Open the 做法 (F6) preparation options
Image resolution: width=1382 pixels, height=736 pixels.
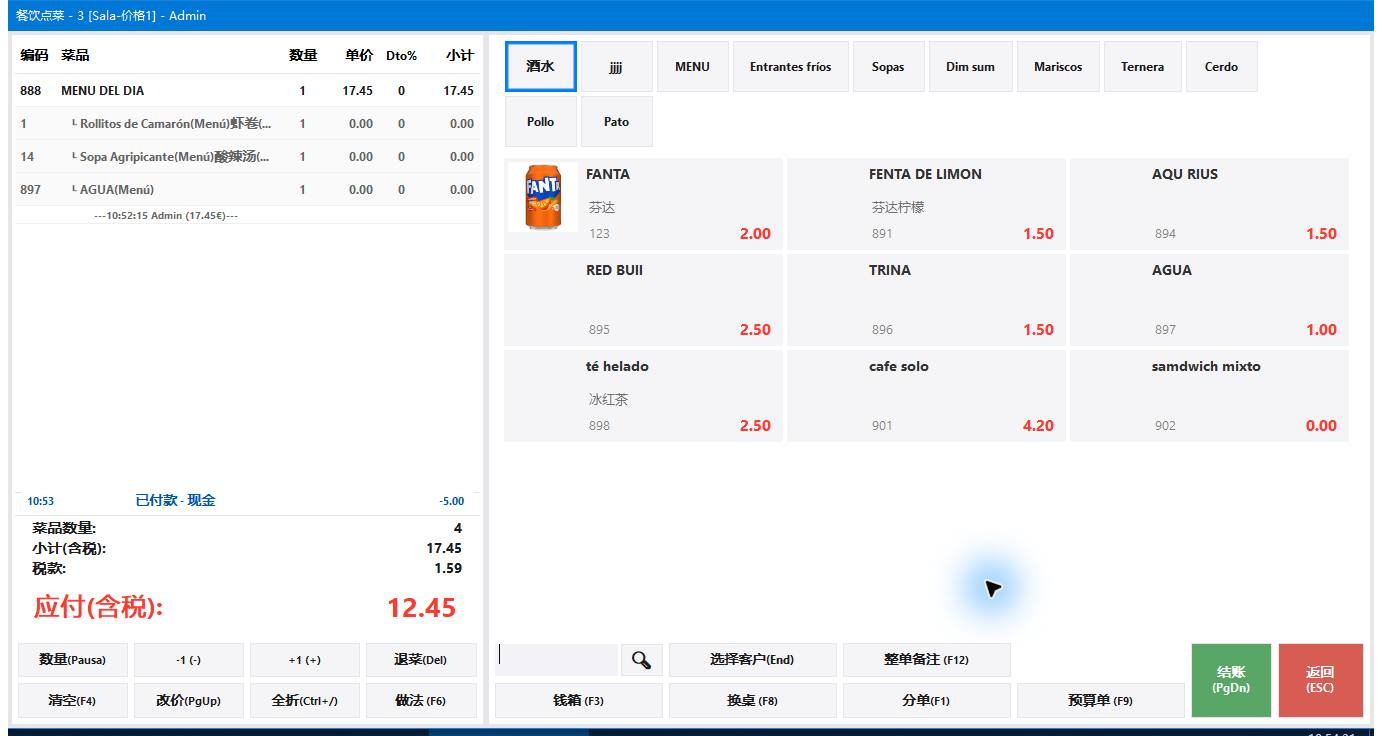click(x=421, y=701)
